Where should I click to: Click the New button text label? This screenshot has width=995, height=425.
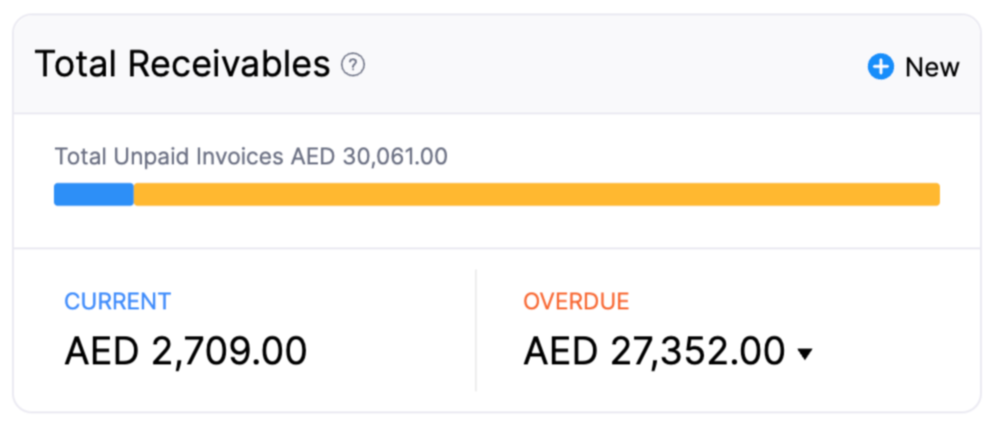[932, 67]
